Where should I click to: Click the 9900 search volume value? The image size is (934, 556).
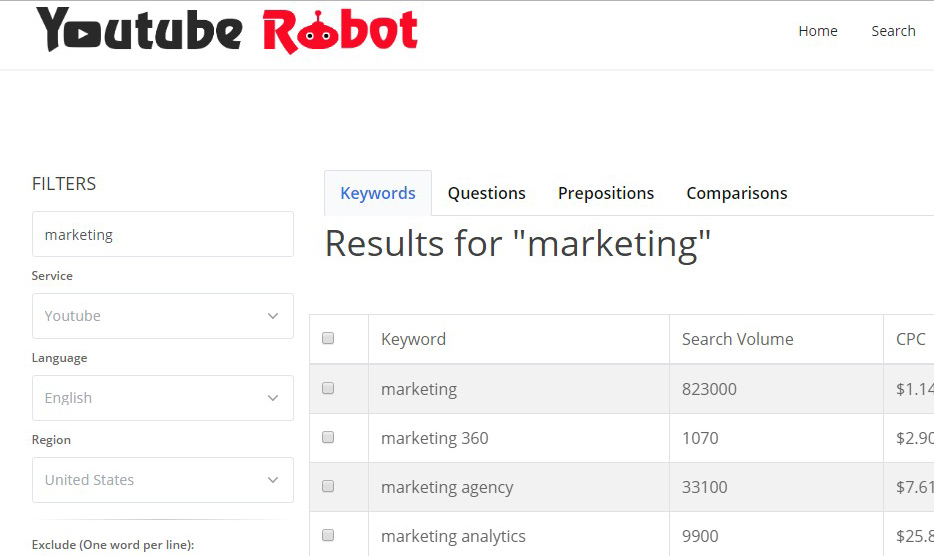pos(700,536)
